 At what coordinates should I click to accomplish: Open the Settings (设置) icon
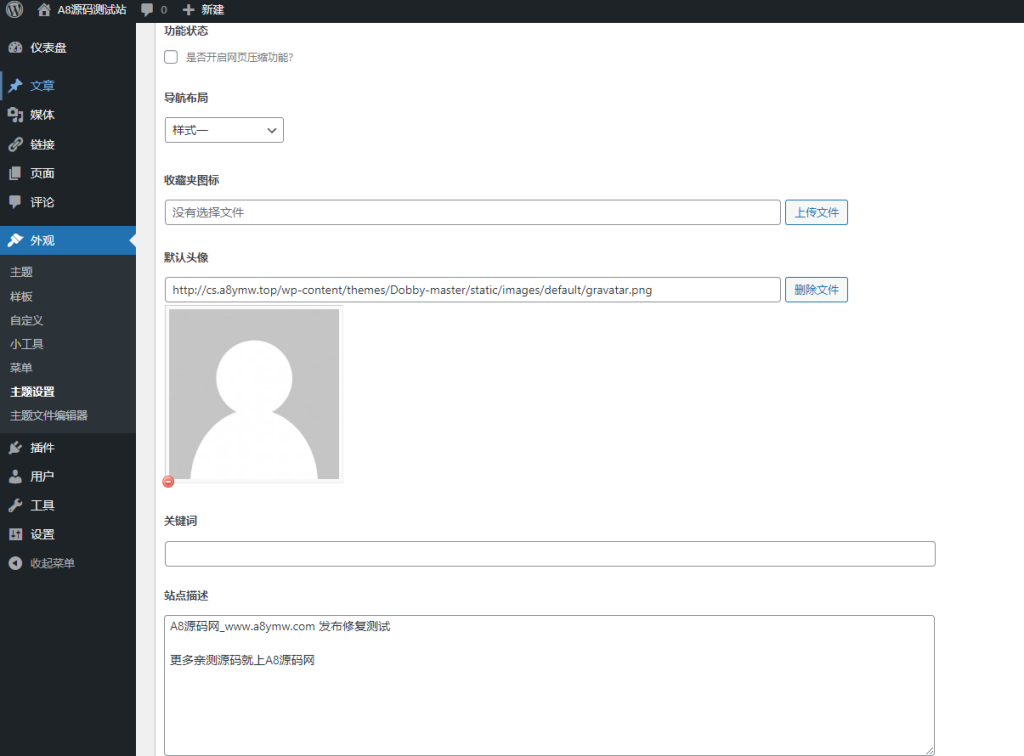pos(16,534)
